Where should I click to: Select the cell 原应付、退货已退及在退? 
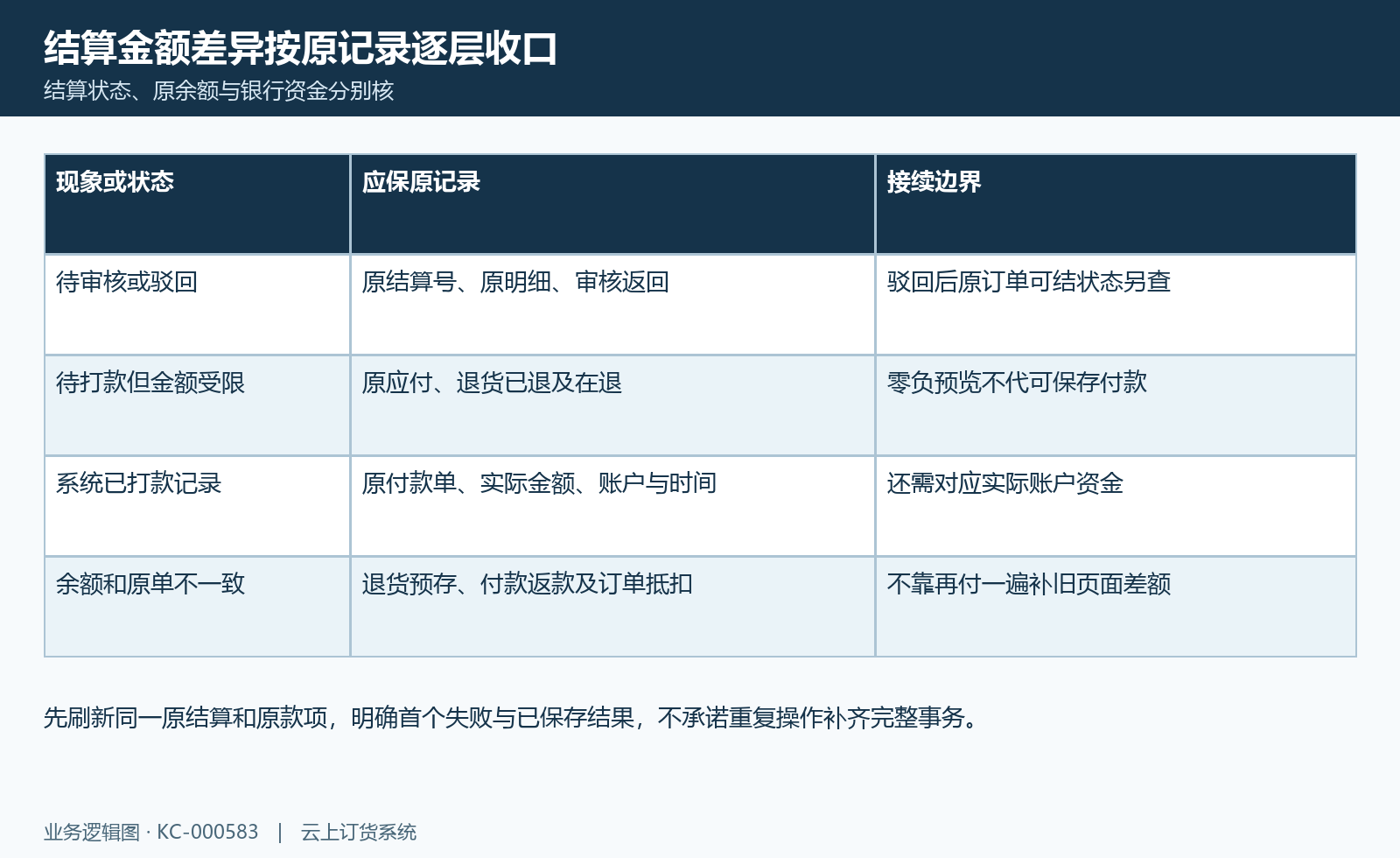[612, 405]
